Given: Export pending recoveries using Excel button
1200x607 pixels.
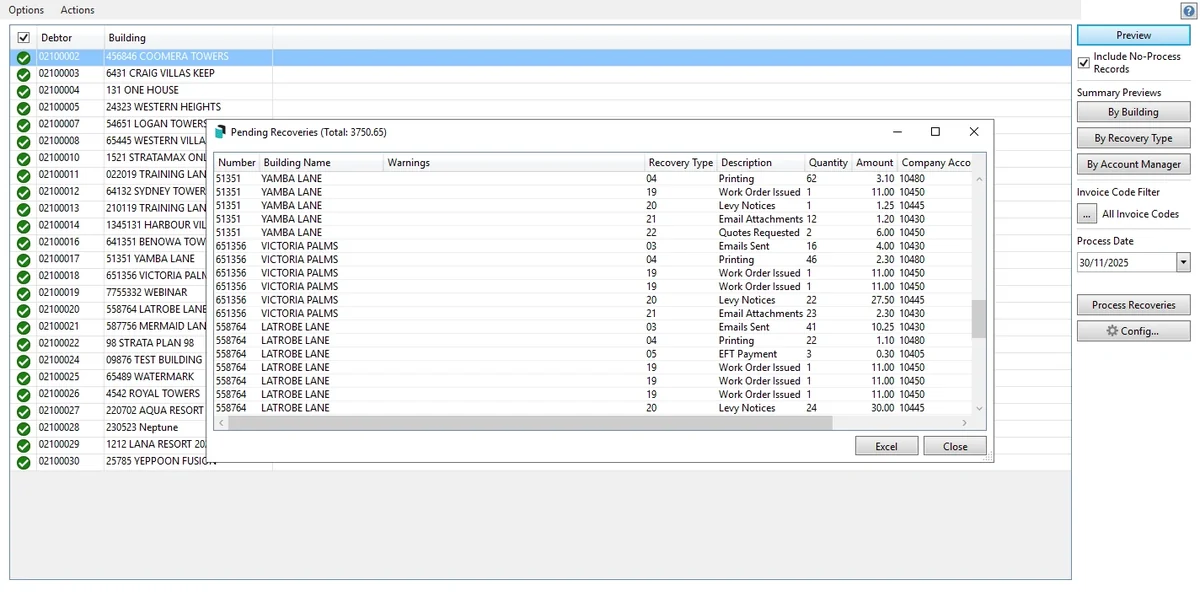Looking at the screenshot, I should pos(887,446).
